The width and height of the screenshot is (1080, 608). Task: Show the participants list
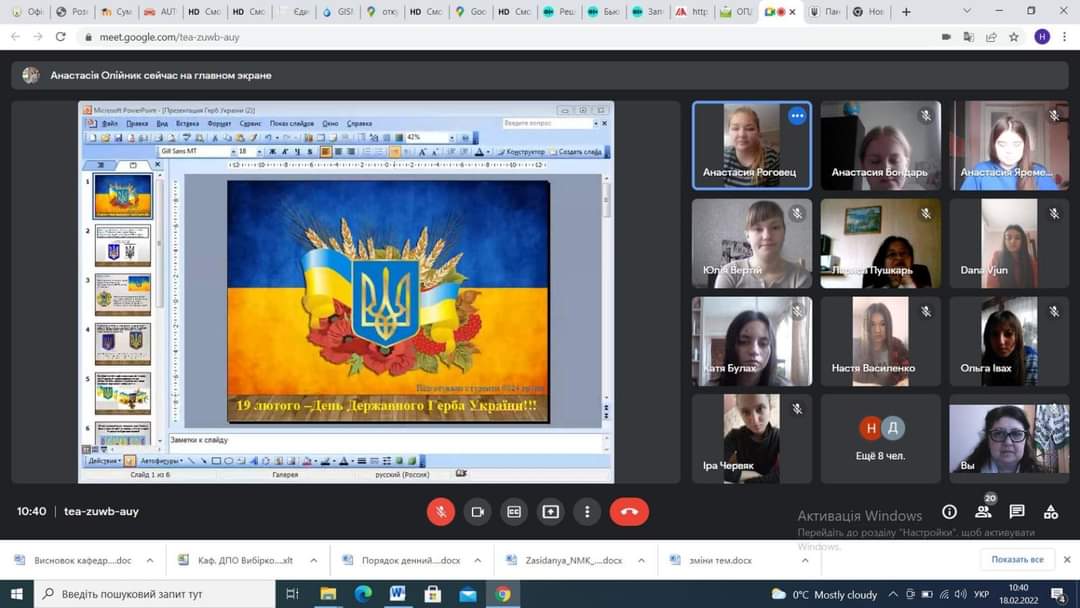tap(983, 512)
